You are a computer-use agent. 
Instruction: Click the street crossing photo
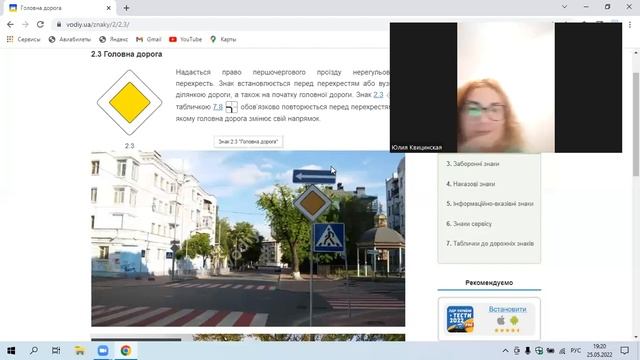[248, 239]
